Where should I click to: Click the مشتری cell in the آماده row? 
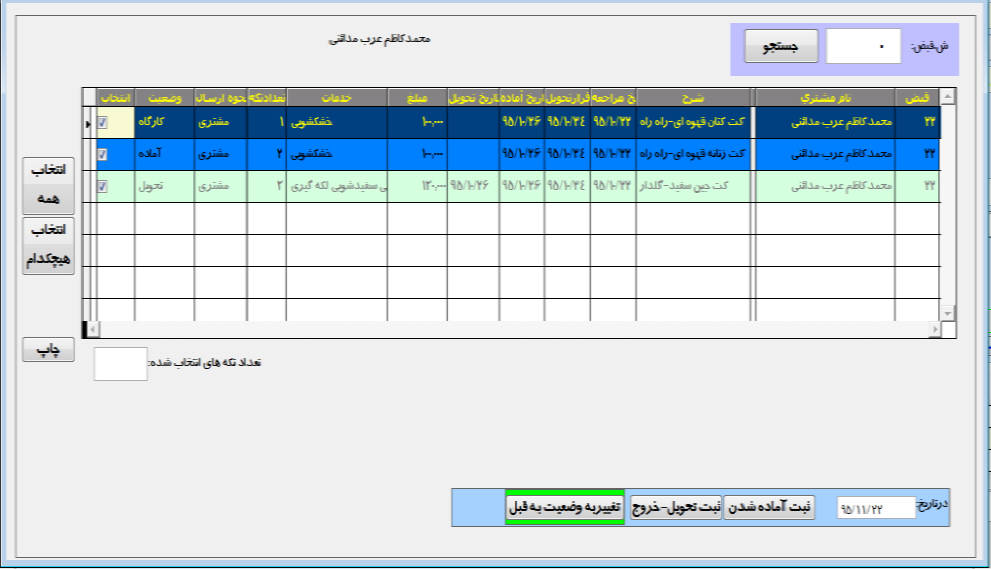[221, 155]
